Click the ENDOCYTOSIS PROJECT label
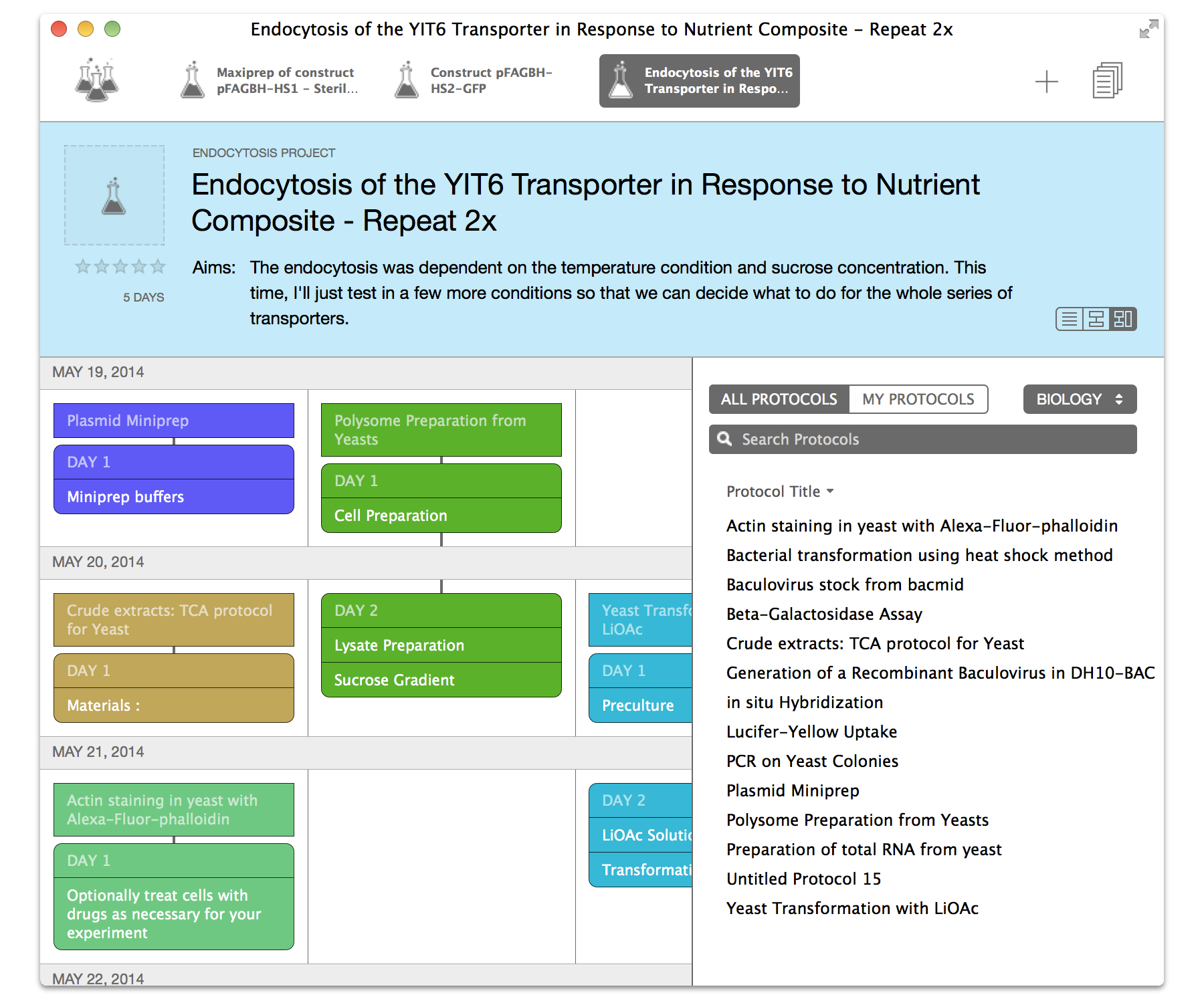Viewport: 1204px width, 1003px height. coord(264,153)
